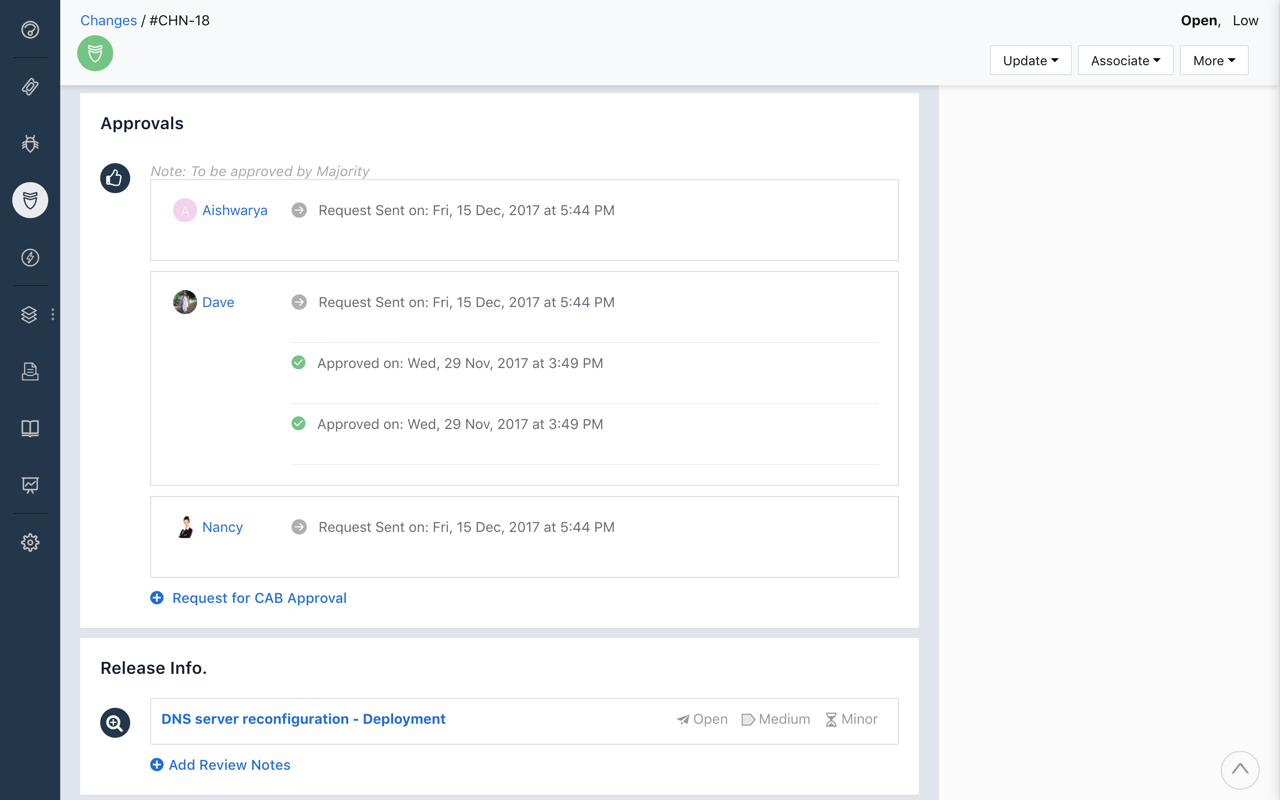1280x800 pixels.
Task: Expand the Associate dropdown
Action: click(1125, 61)
